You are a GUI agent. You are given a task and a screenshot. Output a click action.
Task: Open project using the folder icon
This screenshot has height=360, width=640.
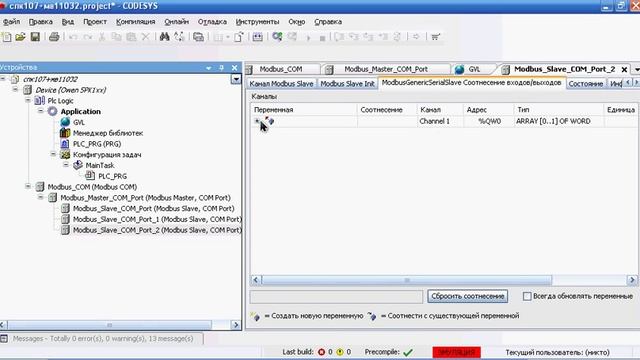20,37
